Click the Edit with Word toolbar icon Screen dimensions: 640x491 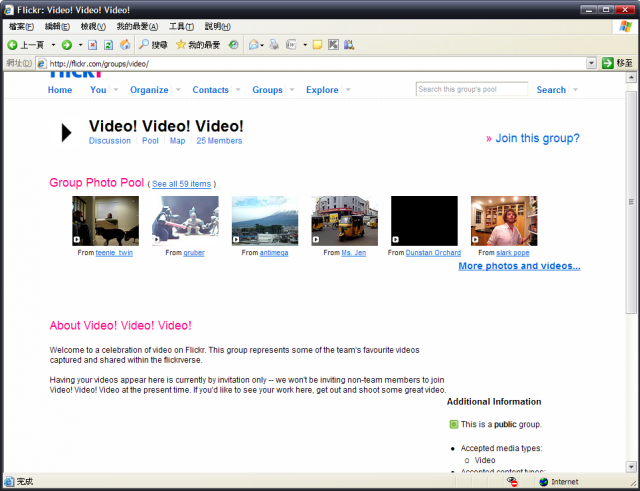pyautogui.click(x=291, y=45)
